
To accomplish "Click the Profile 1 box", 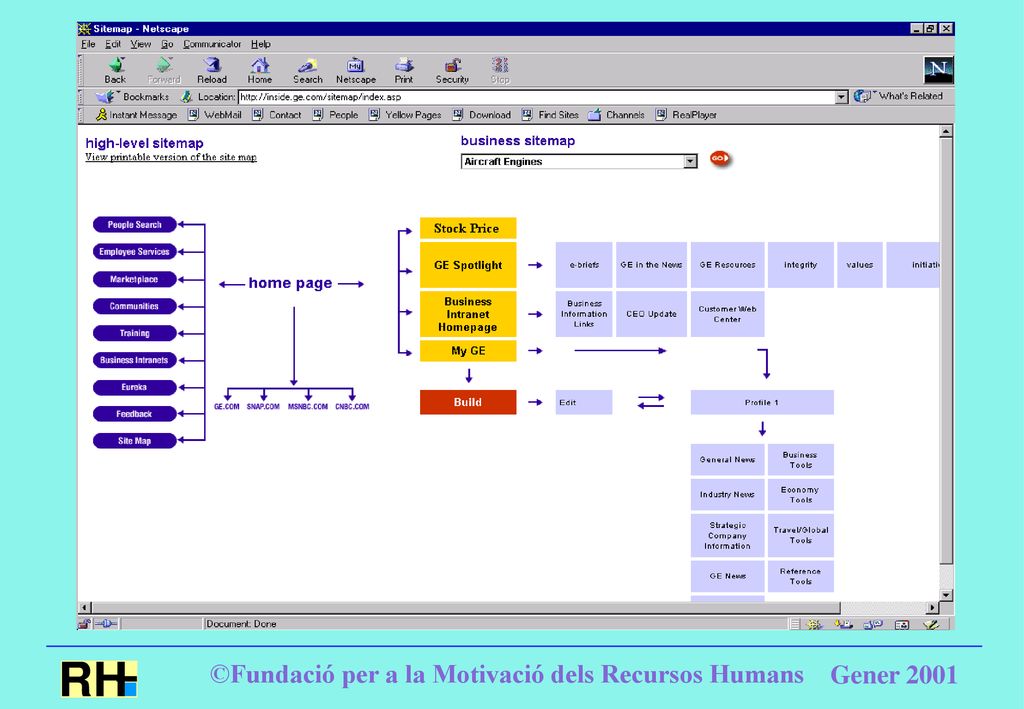I will point(762,402).
